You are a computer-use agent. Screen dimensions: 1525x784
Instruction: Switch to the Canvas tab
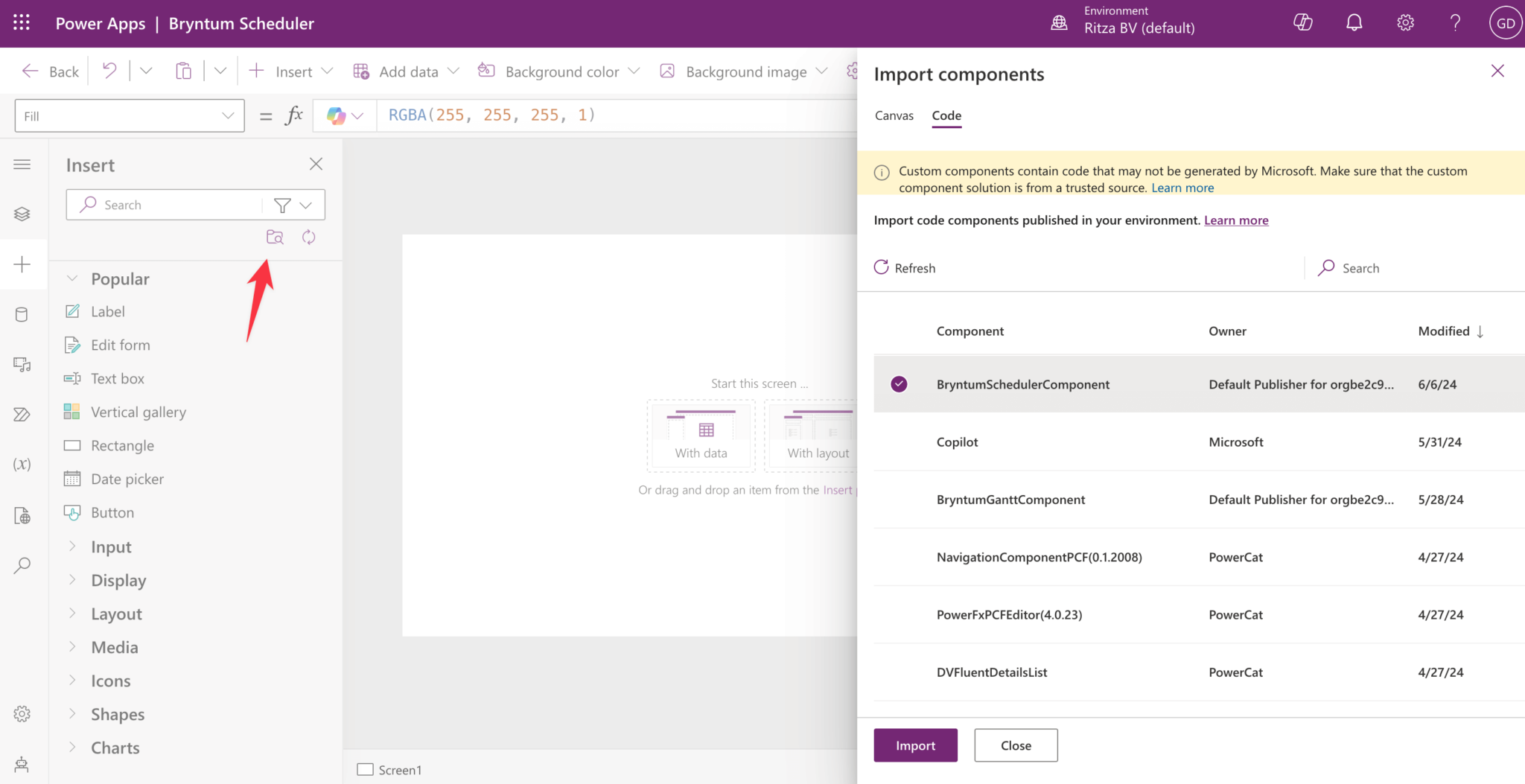point(894,115)
